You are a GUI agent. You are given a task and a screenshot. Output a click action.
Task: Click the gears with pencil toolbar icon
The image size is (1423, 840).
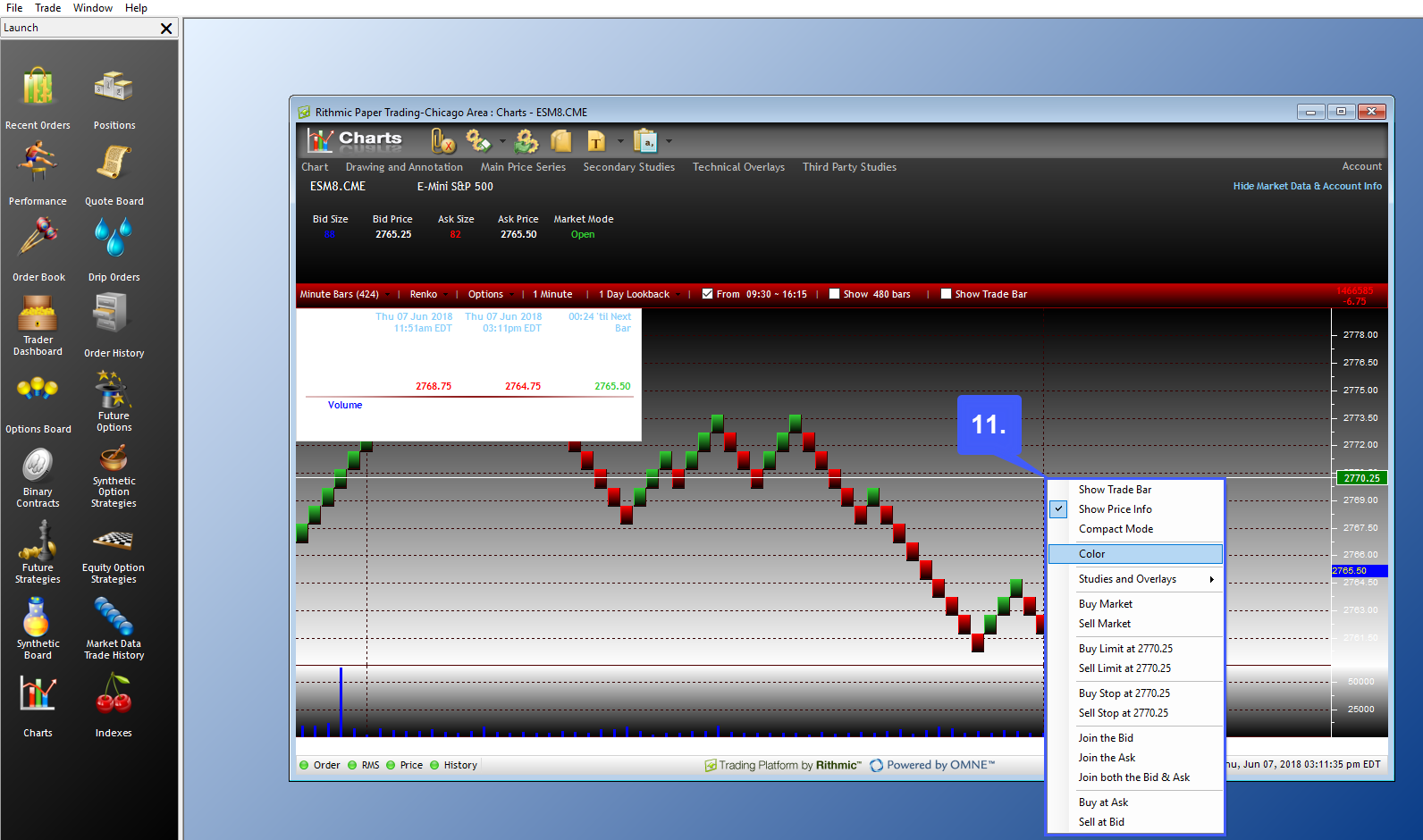click(478, 141)
